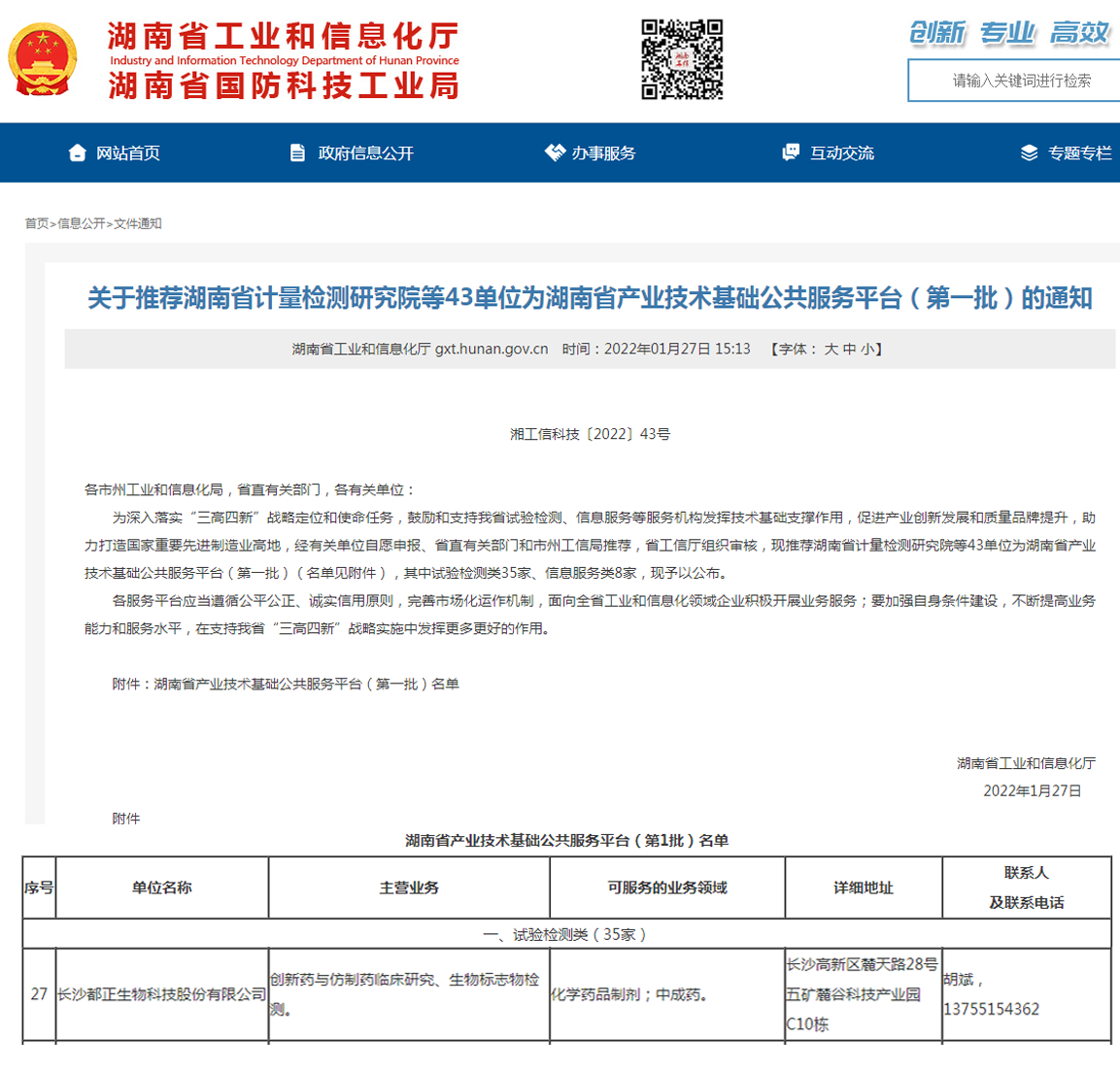Click the 附件 attachment line about 名单
The width and height of the screenshot is (1120, 1071).
[x=286, y=684]
